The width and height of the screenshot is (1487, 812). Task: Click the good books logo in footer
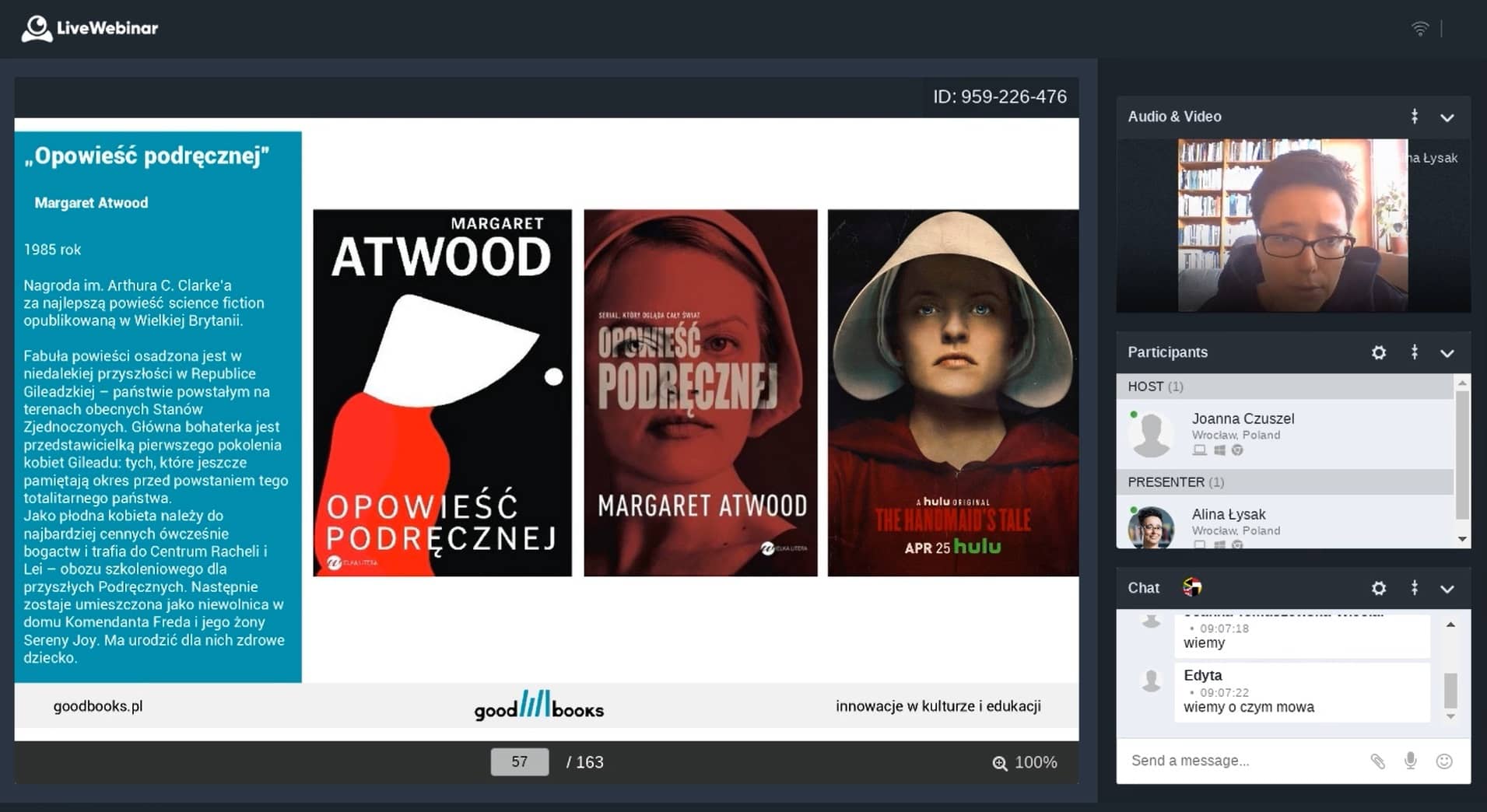click(x=539, y=705)
